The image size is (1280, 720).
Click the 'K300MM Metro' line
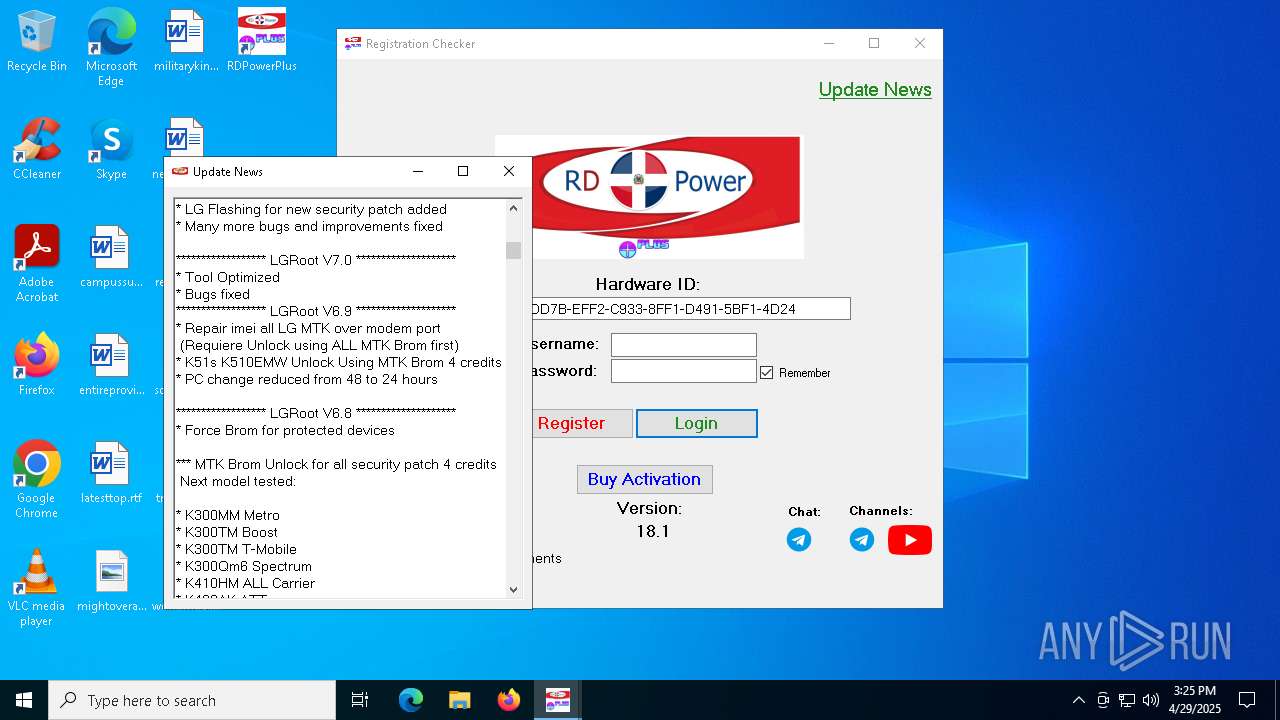click(228, 515)
